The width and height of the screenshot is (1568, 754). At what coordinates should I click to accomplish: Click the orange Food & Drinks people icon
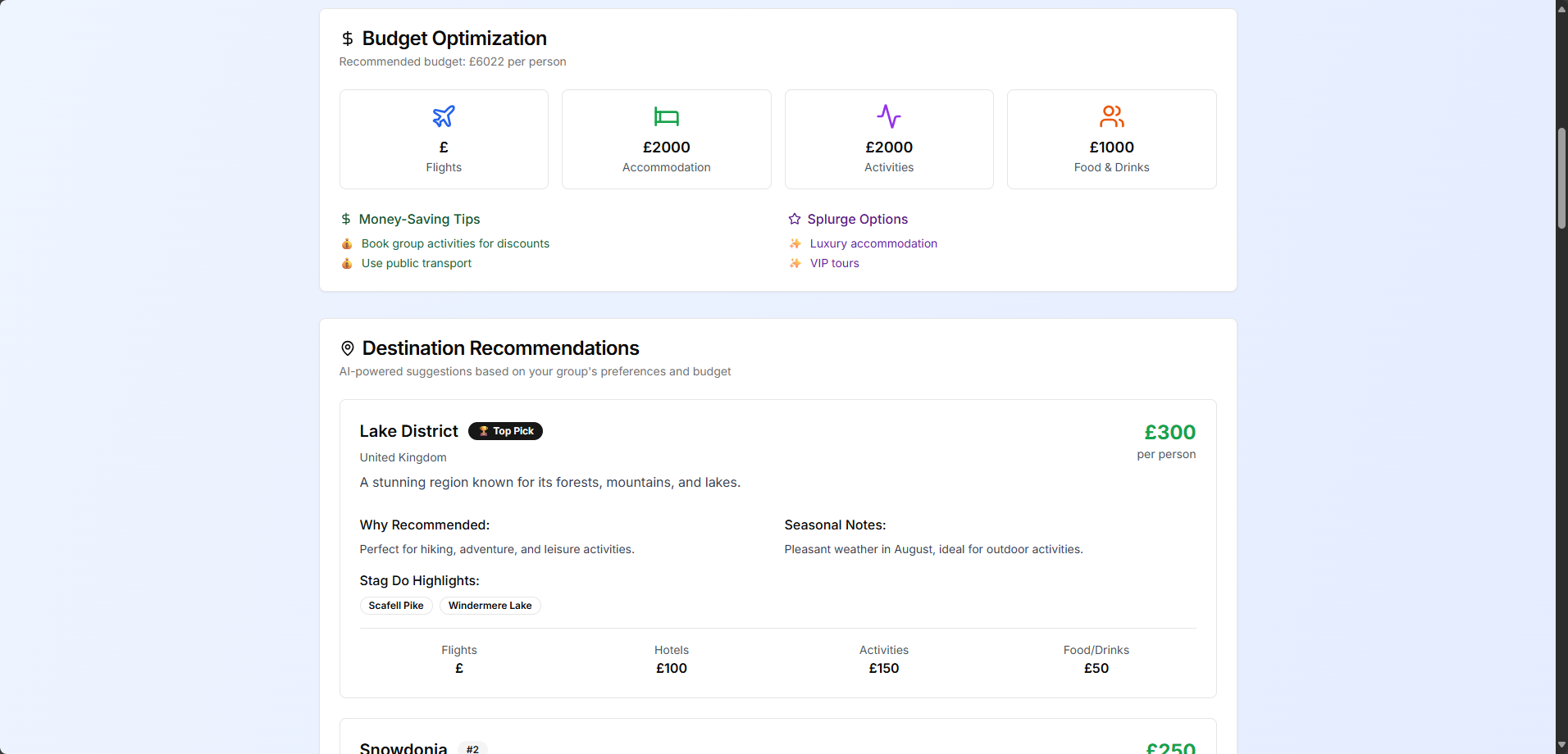click(x=1111, y=116)
